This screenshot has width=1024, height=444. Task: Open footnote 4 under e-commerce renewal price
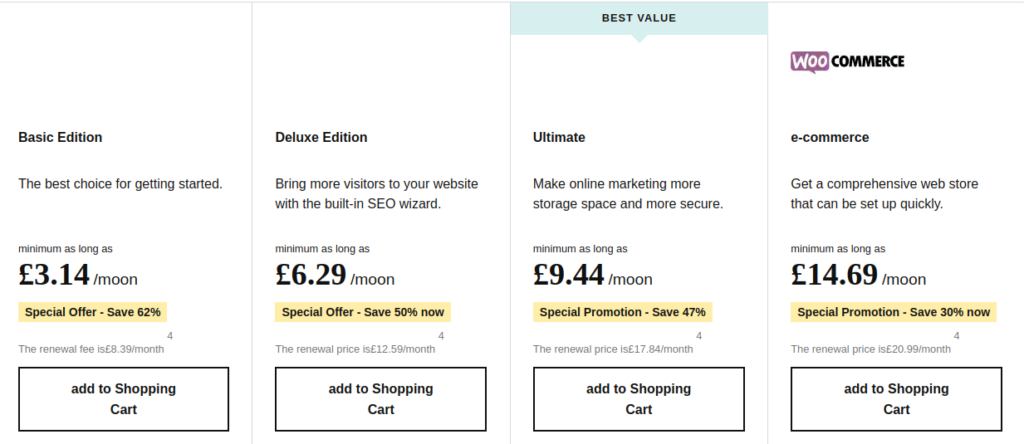coord(957,336)
